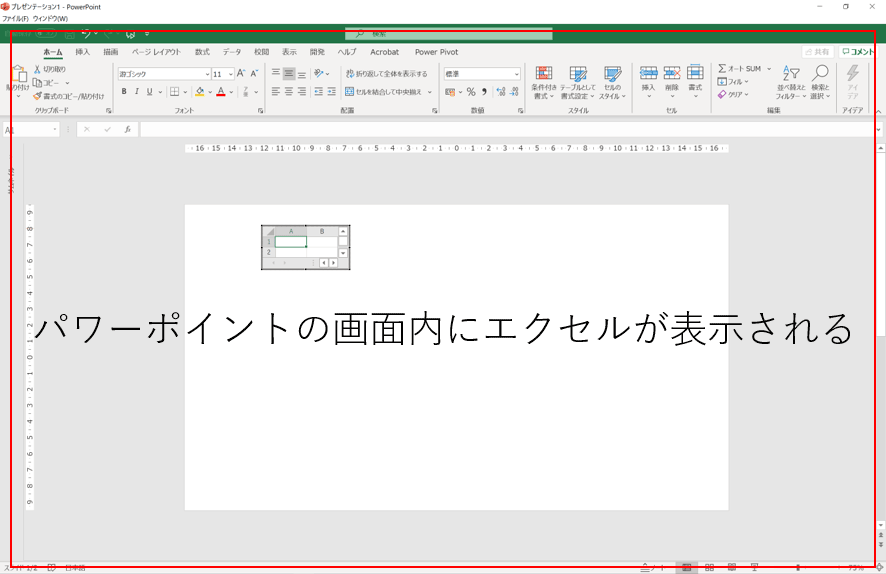This screenshot has height=574, width=886.
Task: Toggle middle vertical alignment
Action: 289,73
